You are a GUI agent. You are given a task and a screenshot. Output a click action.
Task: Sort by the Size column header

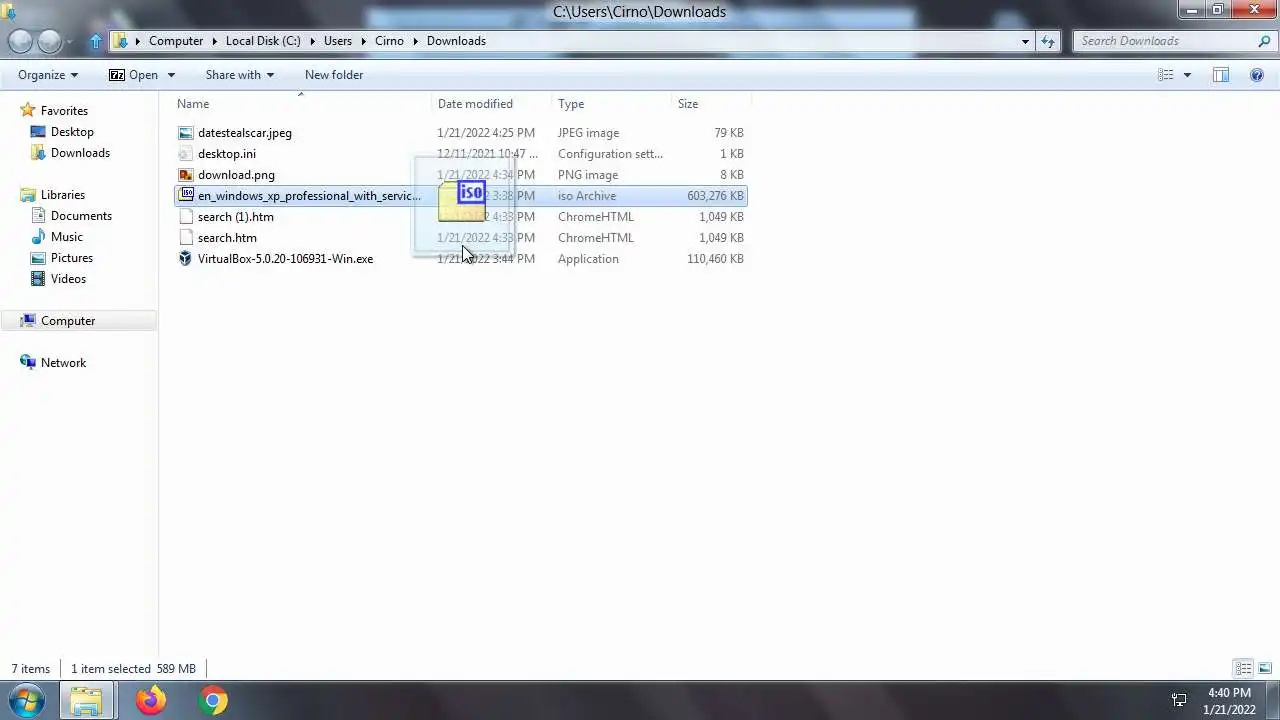(x=710, y=104)
